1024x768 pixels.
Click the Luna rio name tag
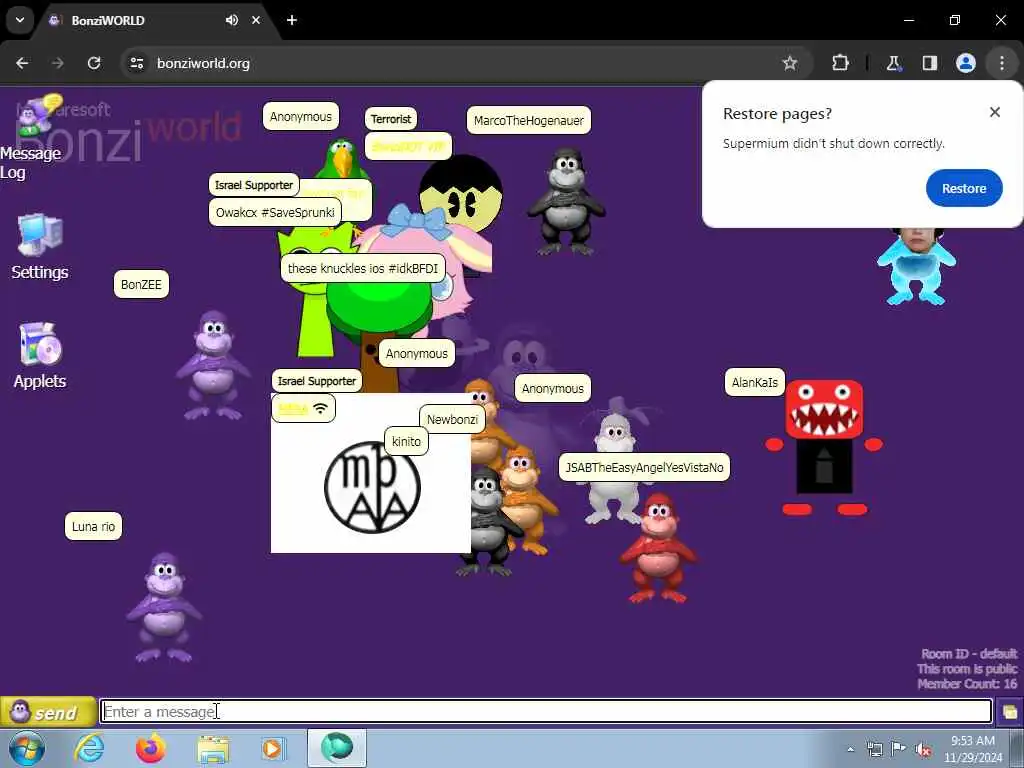[x=93, y=526]
